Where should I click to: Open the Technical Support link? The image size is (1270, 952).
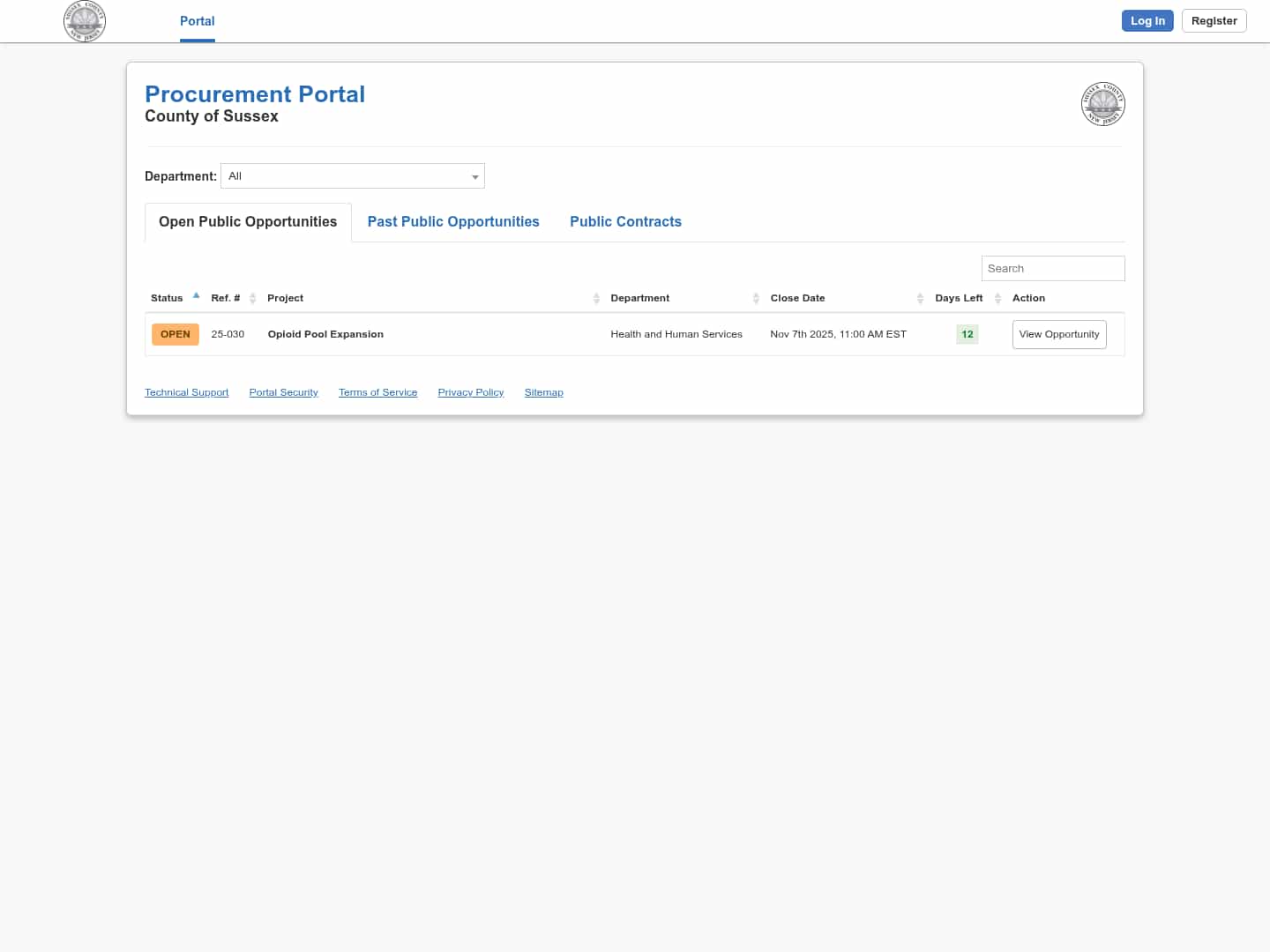click(x=186, y=392)
